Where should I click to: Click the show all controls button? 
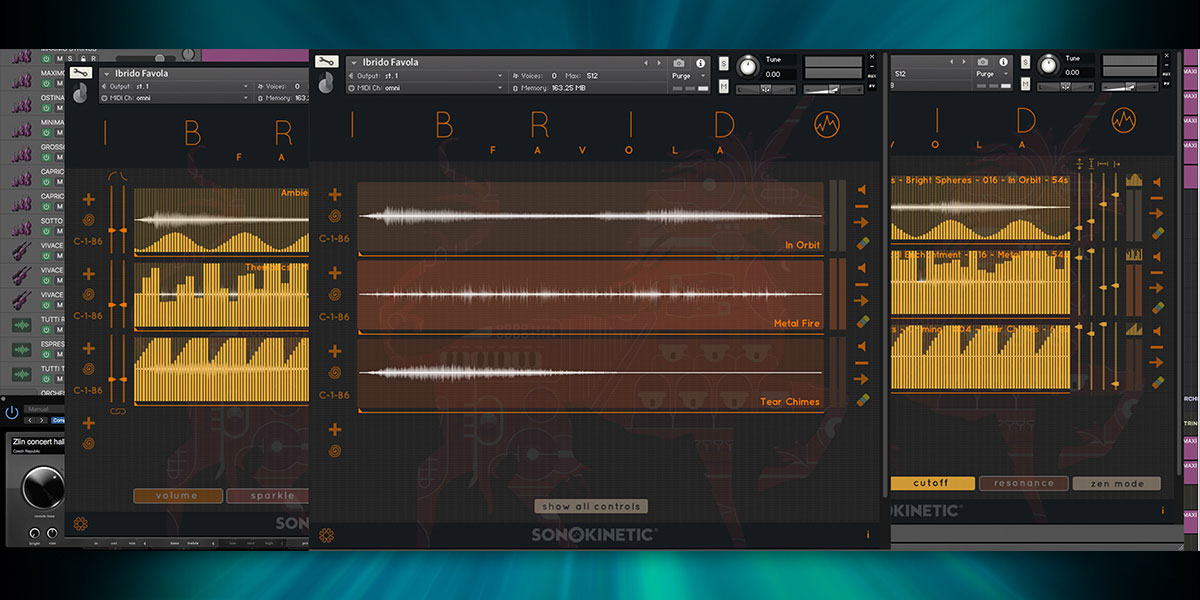[x=591, y=506]
